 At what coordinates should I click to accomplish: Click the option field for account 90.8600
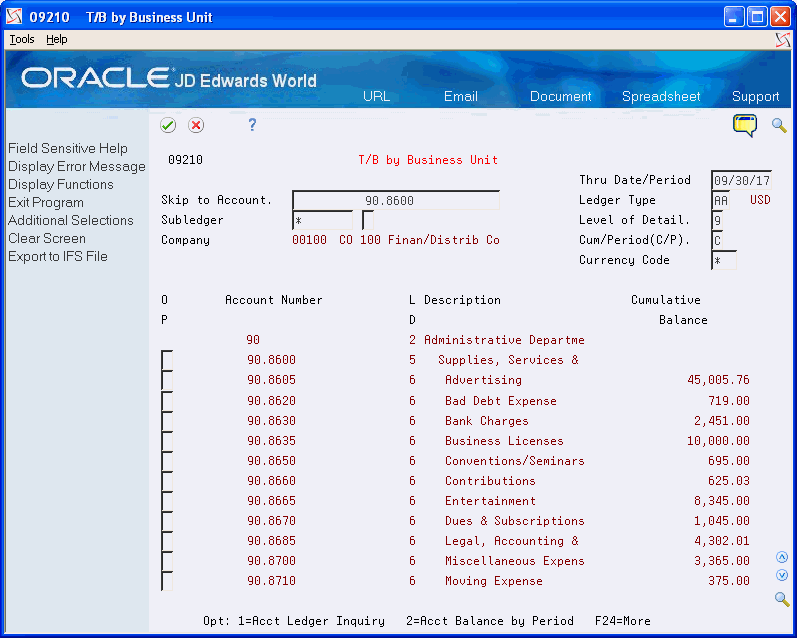tap(167, 360)
